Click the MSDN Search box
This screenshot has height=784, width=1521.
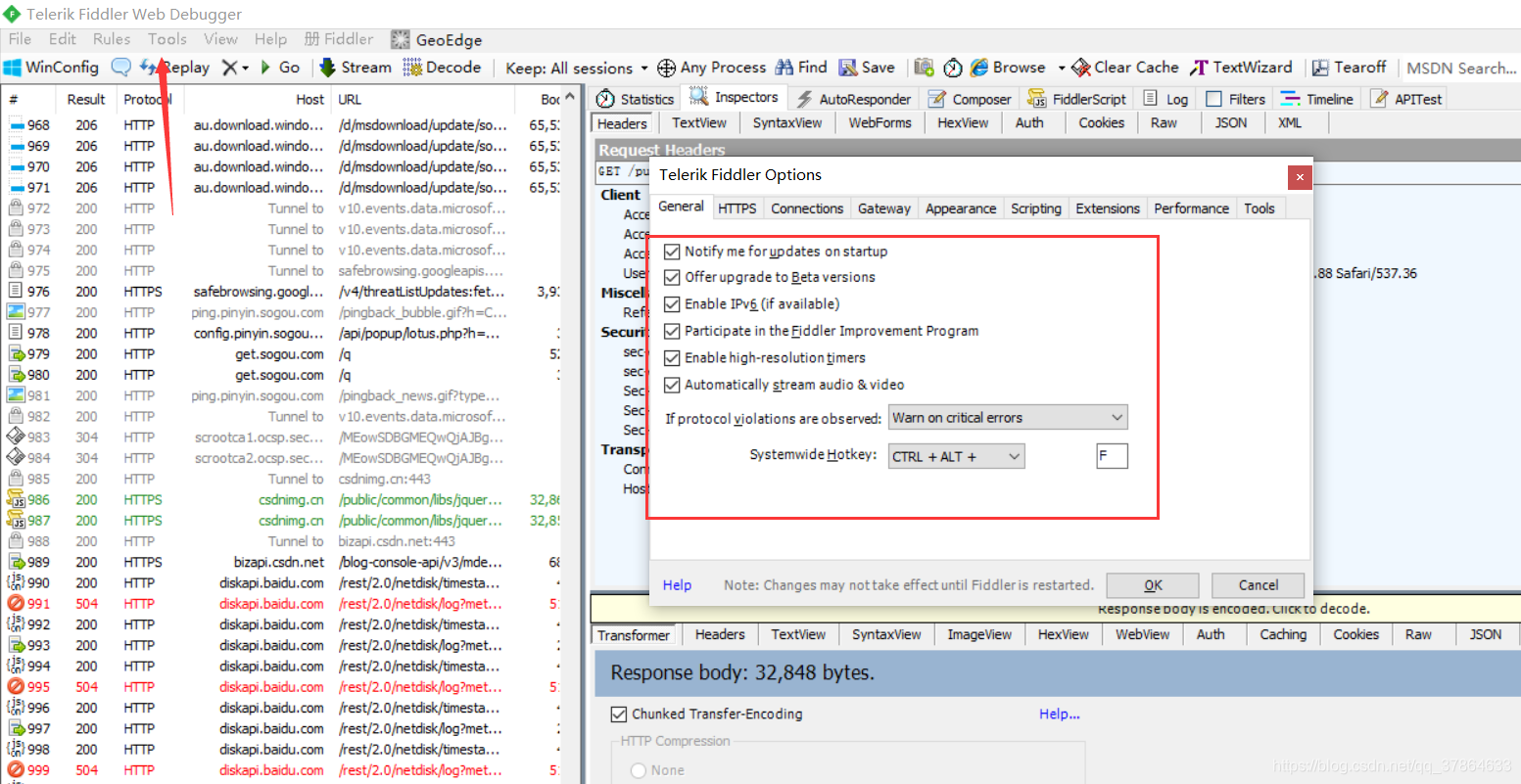tap(1460, 69)
